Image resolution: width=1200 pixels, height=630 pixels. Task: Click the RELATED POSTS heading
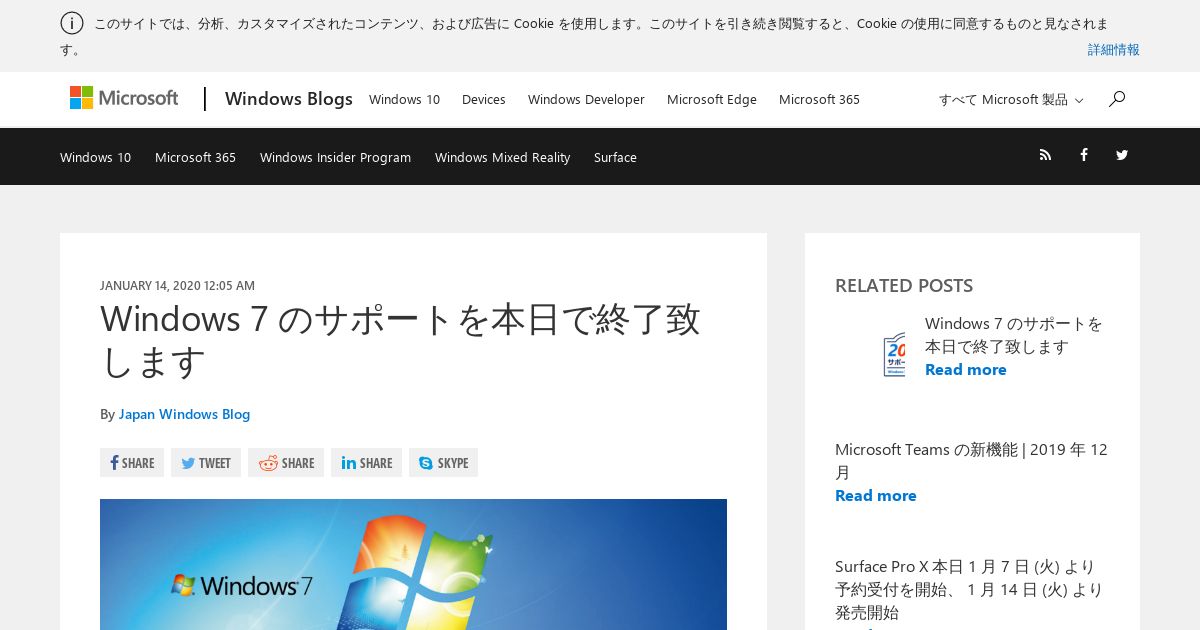click(904, 285)
